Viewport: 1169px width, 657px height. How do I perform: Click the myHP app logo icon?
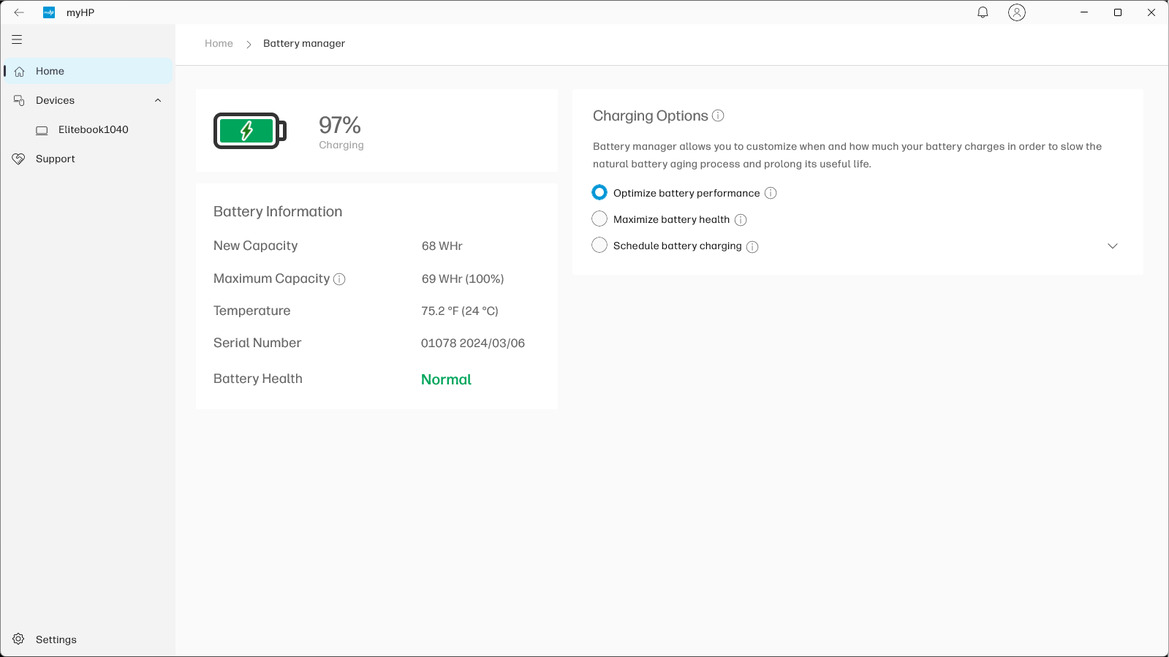[49, 13]
